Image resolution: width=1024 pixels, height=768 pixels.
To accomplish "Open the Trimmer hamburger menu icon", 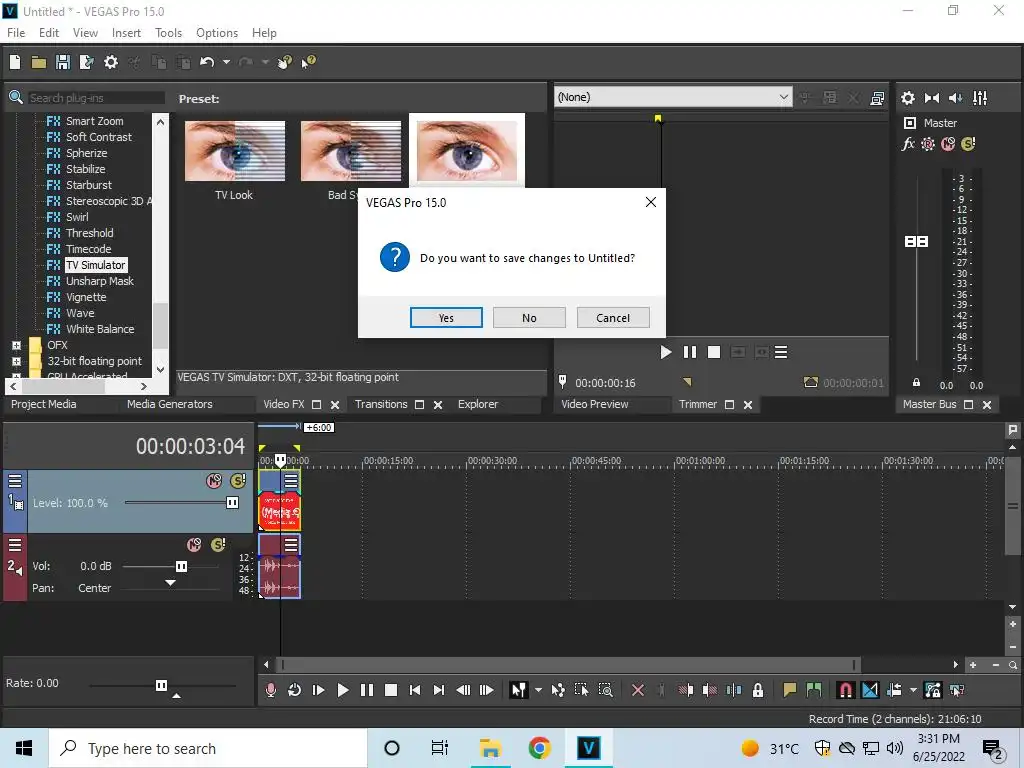I will [780, 353].
